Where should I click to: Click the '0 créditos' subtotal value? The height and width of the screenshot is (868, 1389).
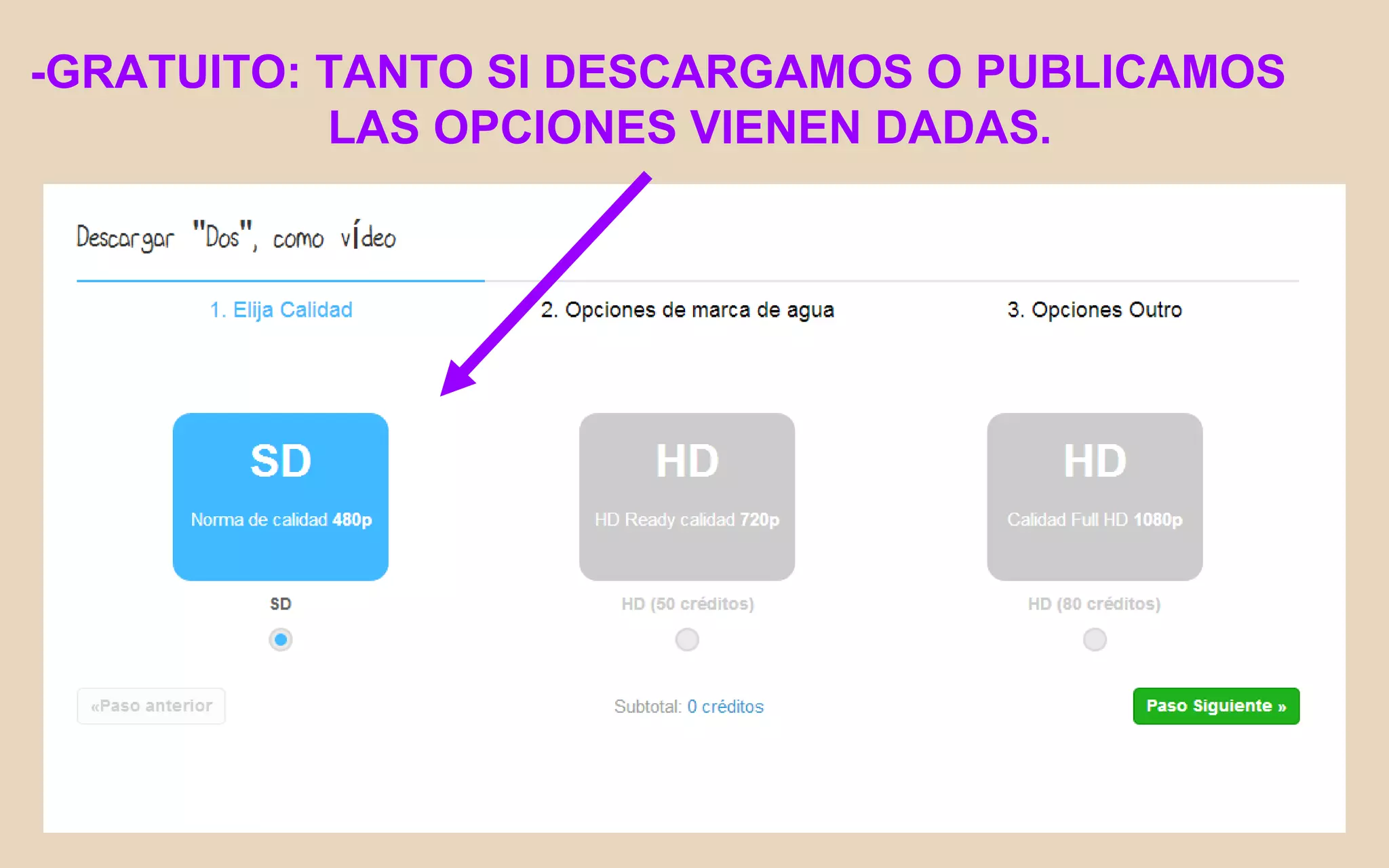tap(726, 707)
